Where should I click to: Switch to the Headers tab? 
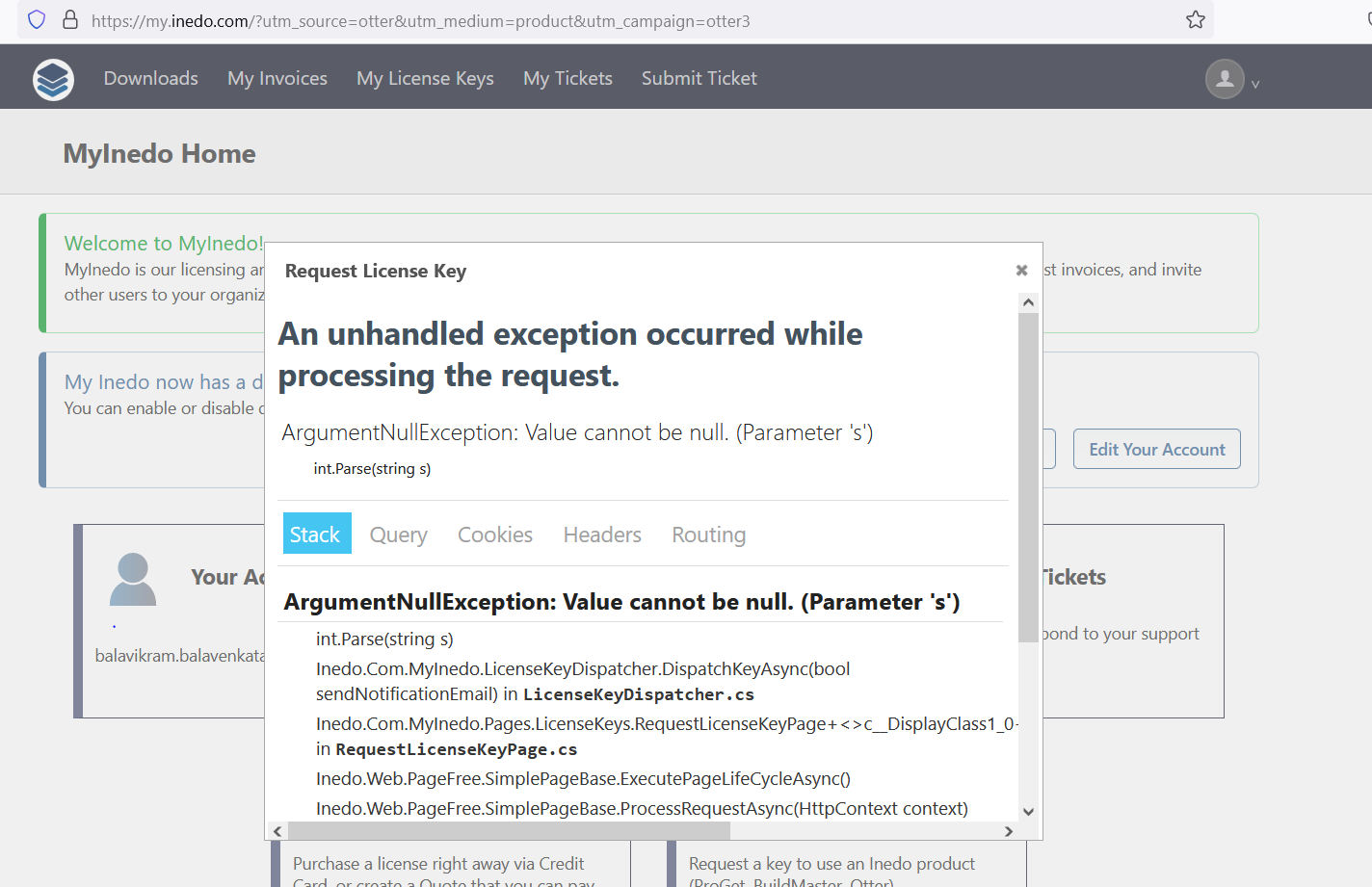602,535
